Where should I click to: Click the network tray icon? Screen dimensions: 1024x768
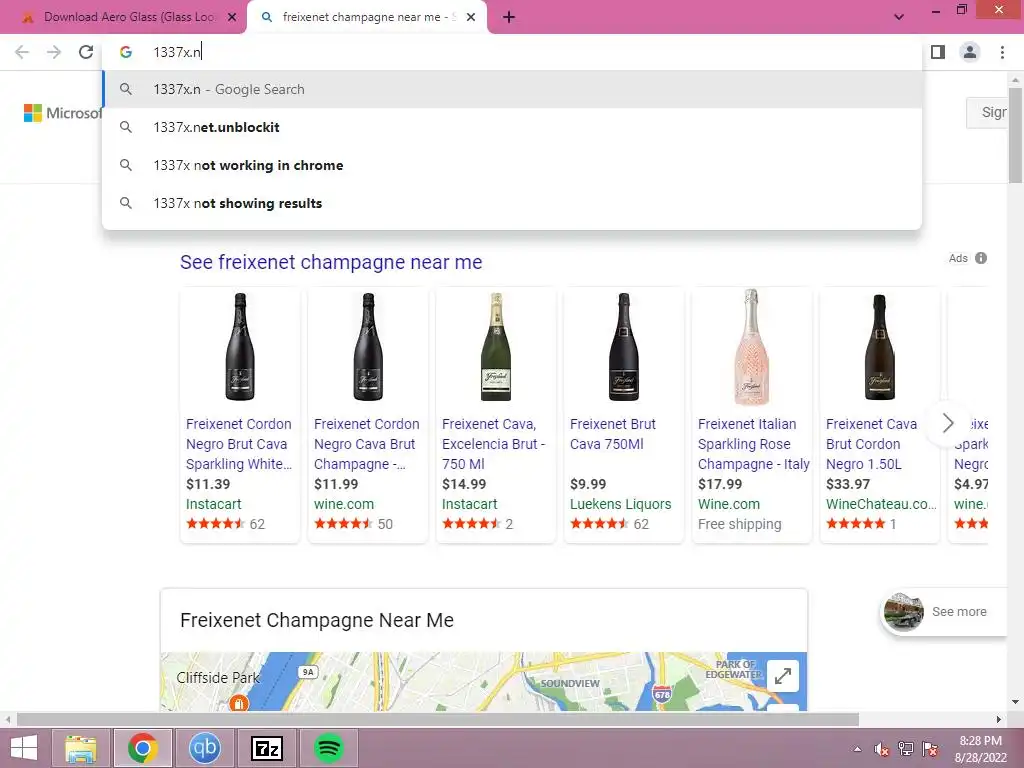click(x=906, y=749)
